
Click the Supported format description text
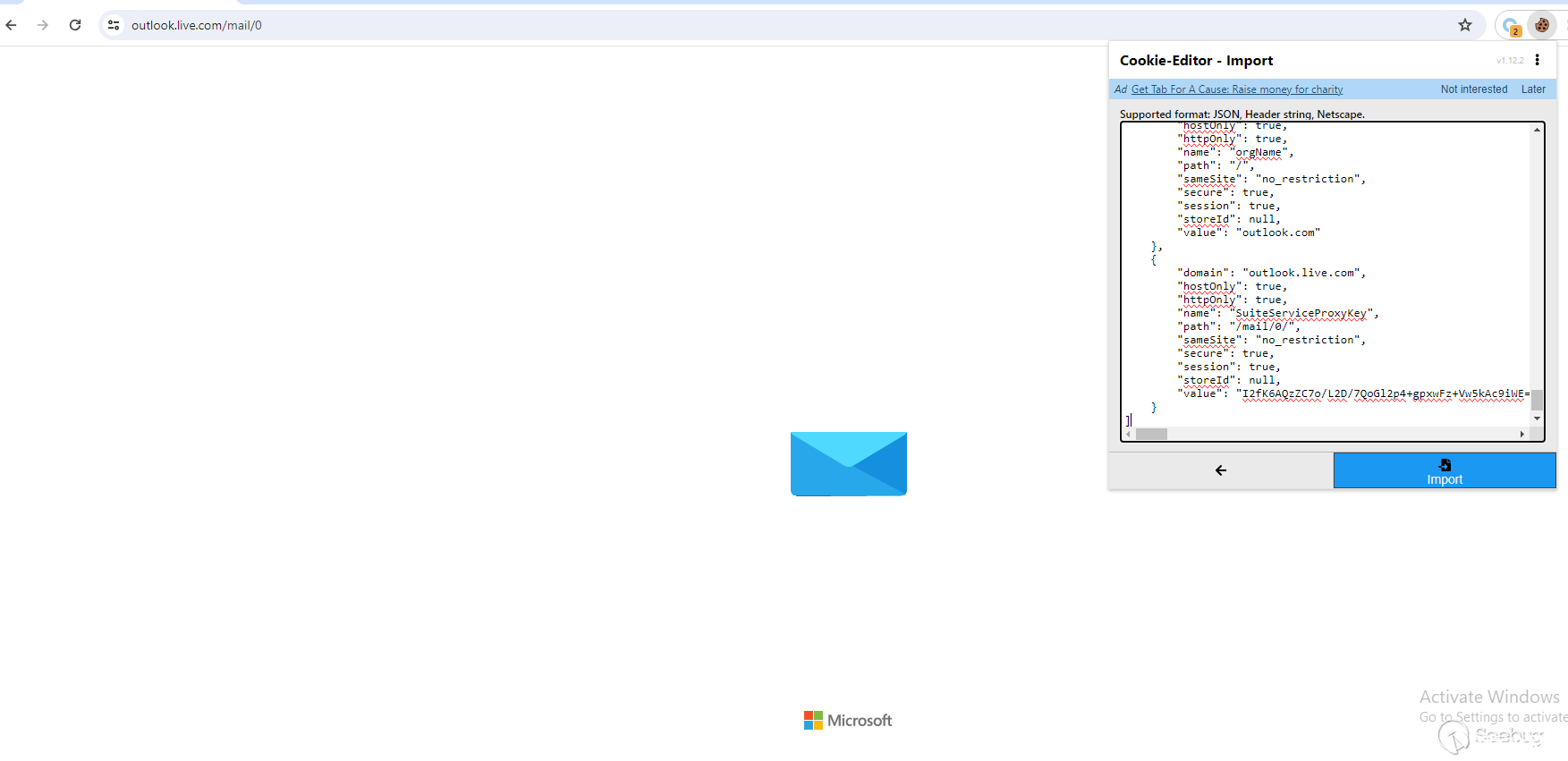pos(1242,114)
